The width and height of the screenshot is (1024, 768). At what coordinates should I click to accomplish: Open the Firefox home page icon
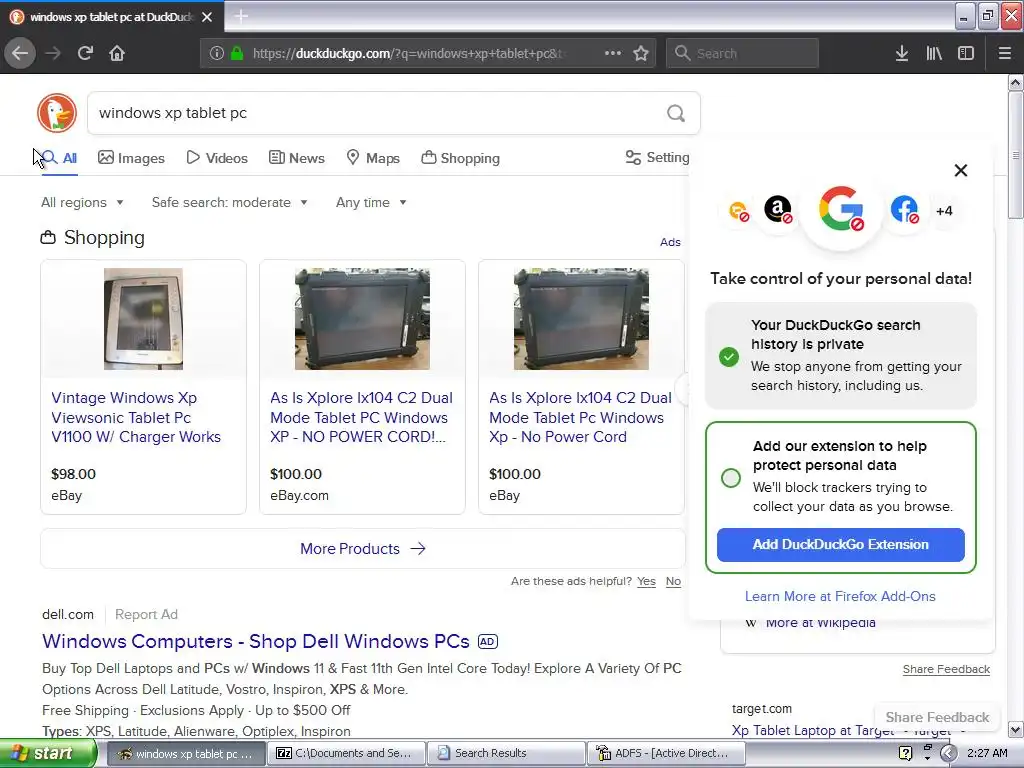tap(117, 53)
